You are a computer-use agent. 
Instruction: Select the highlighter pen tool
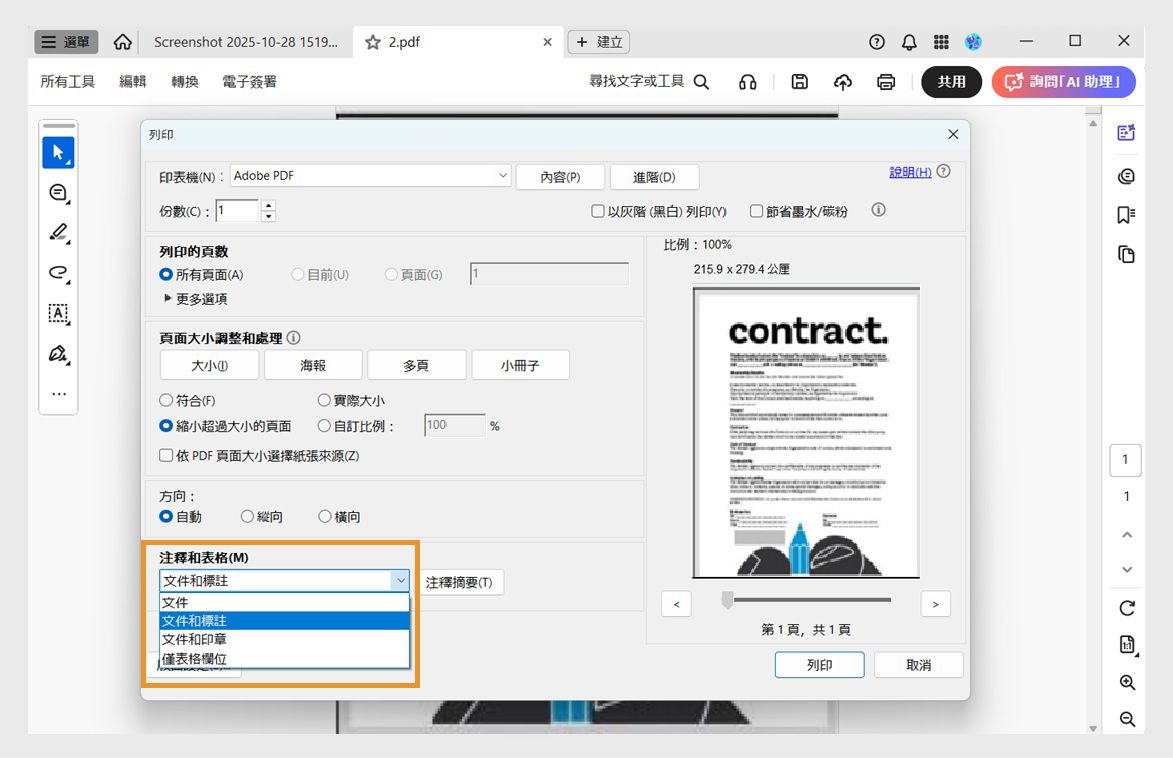(x=57, y=232)
